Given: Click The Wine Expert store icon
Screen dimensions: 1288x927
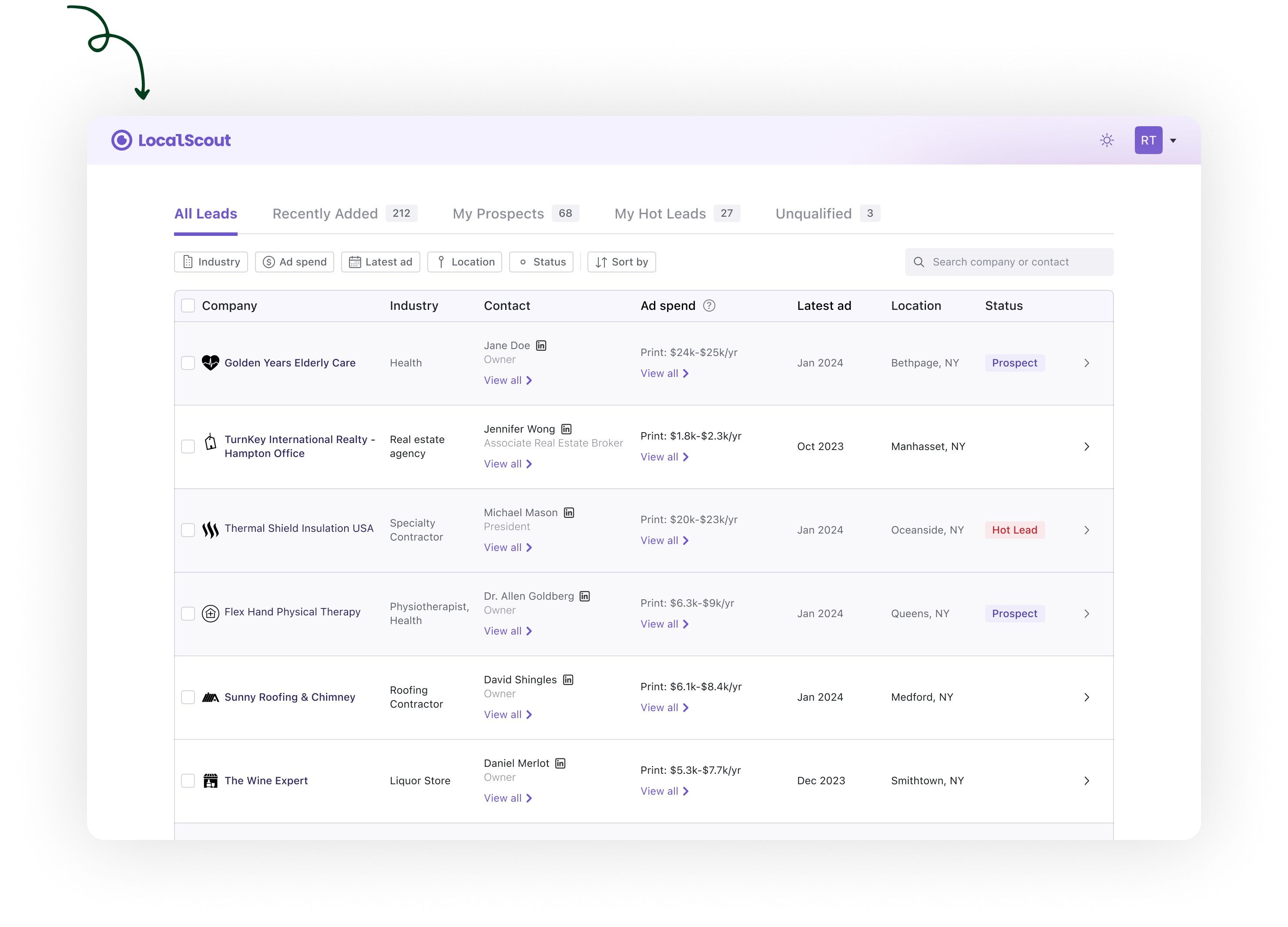Looking at the screenshot, I should click(210, 780).
